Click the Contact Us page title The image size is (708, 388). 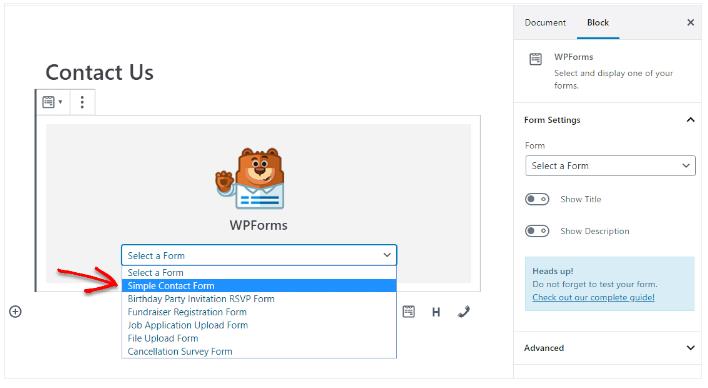click(x=100, y=72)
